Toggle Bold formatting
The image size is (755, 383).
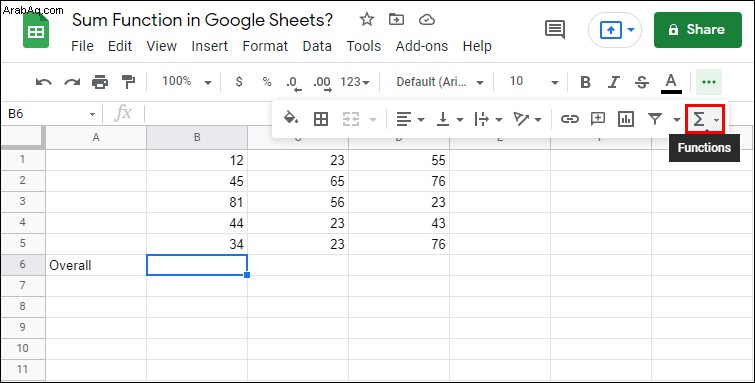click(x=585, y=82)
